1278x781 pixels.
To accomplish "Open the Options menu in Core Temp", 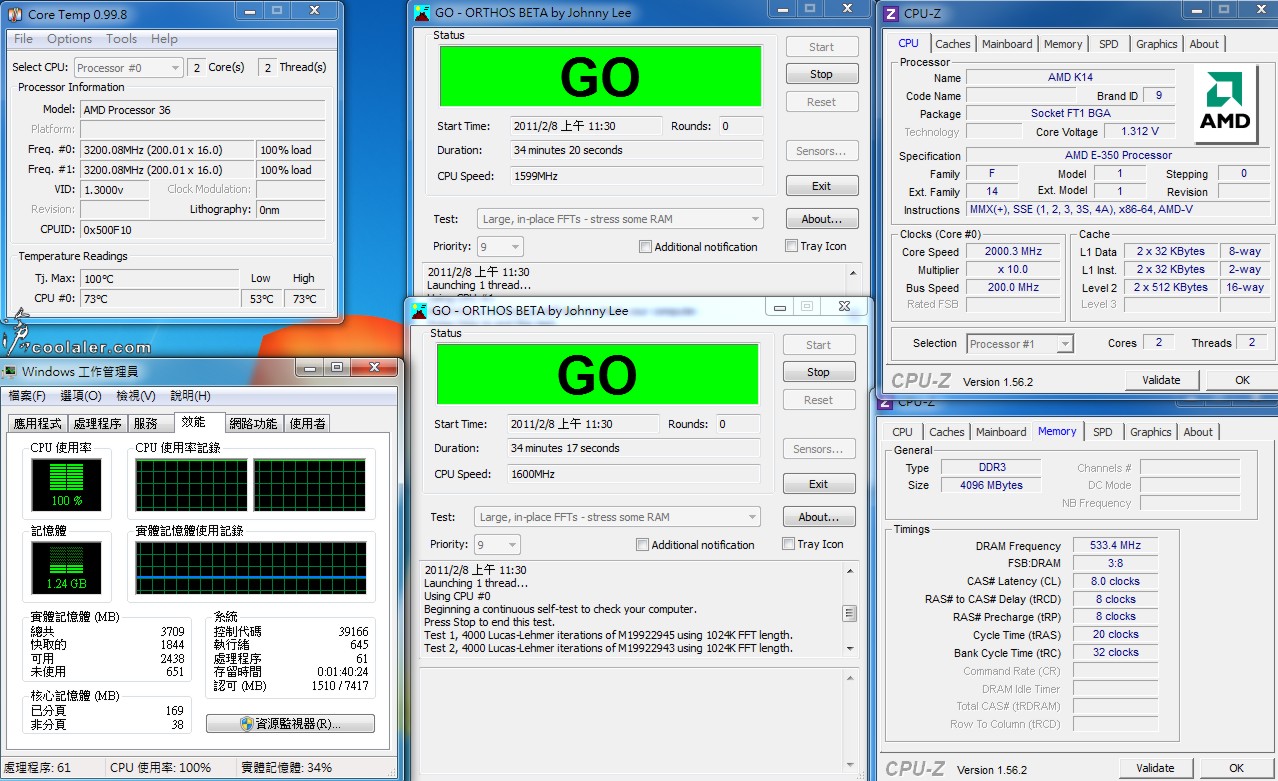I will point(69,39).
